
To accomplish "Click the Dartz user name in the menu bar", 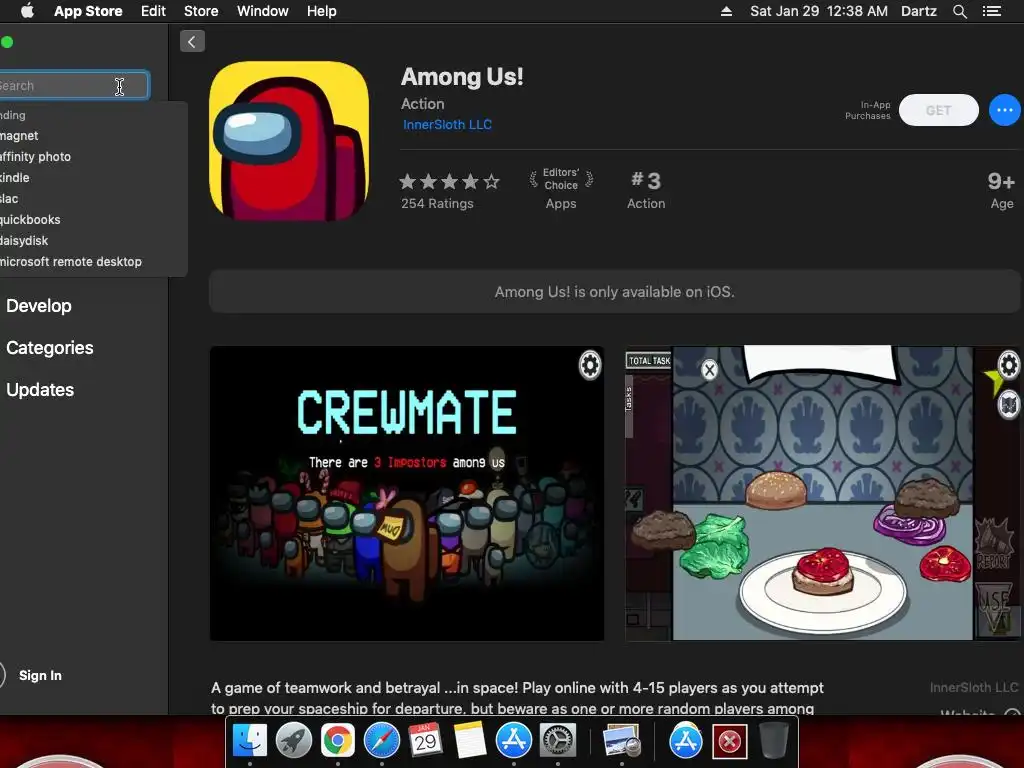I will [x=919, y=11].
